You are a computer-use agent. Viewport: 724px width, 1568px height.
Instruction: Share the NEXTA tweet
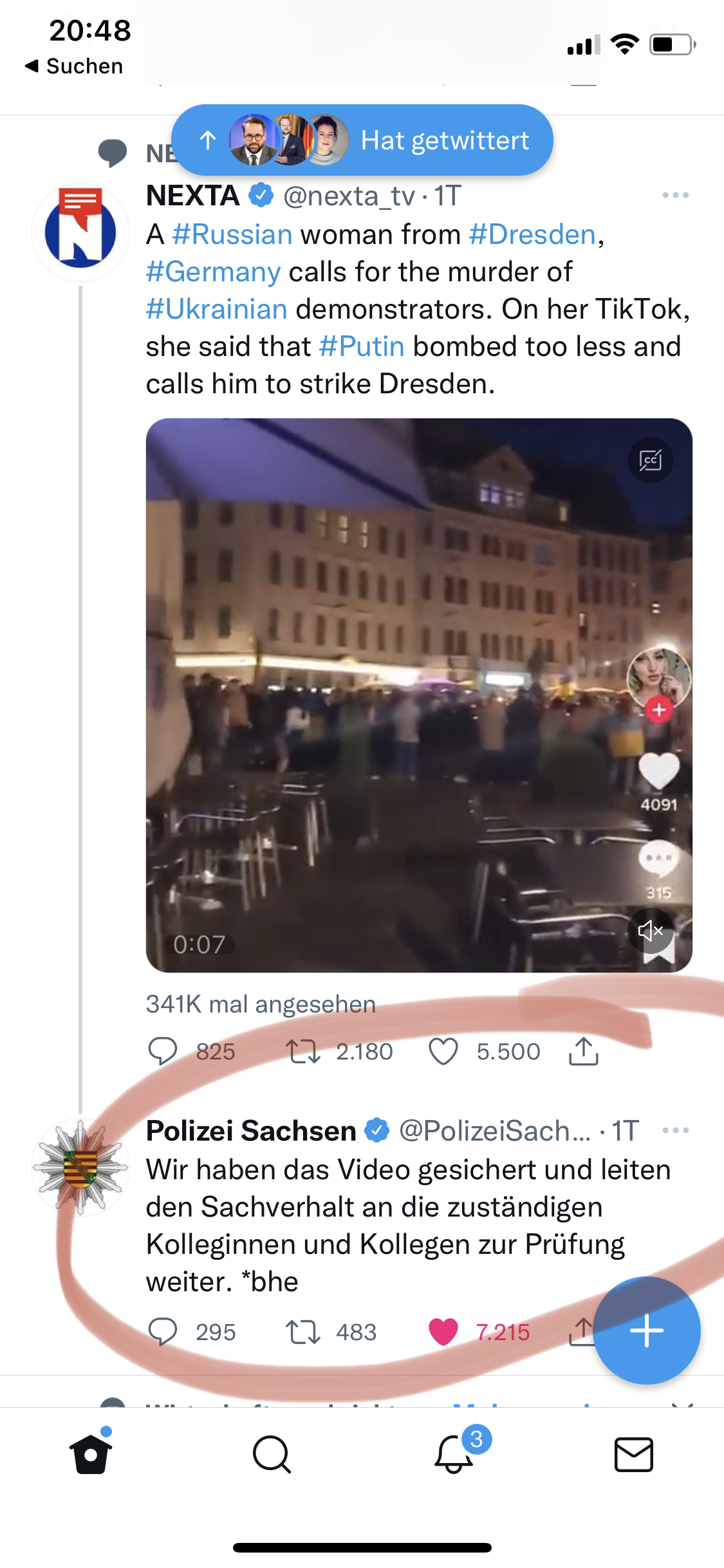(584, 1052)
